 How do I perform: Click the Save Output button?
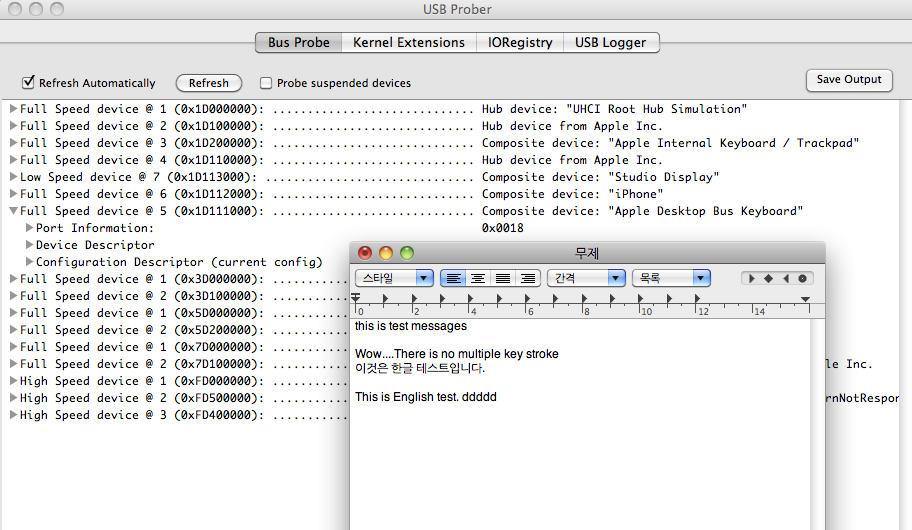coord(849,80)
